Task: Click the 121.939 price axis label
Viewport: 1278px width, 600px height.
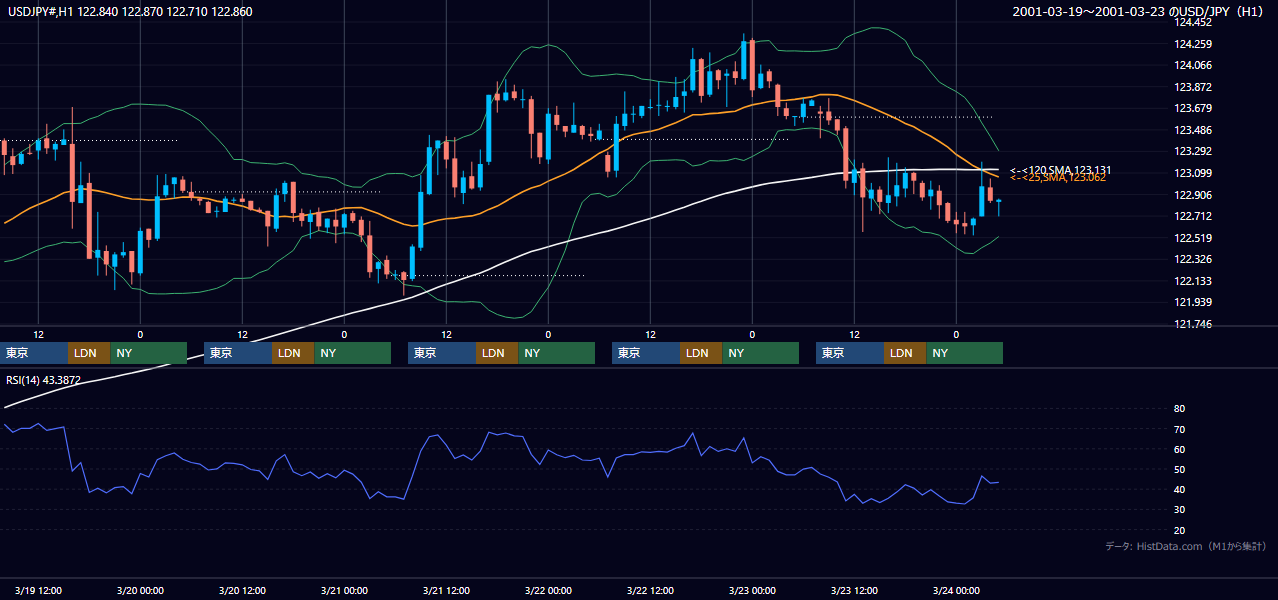Action: click(1194, 302)
